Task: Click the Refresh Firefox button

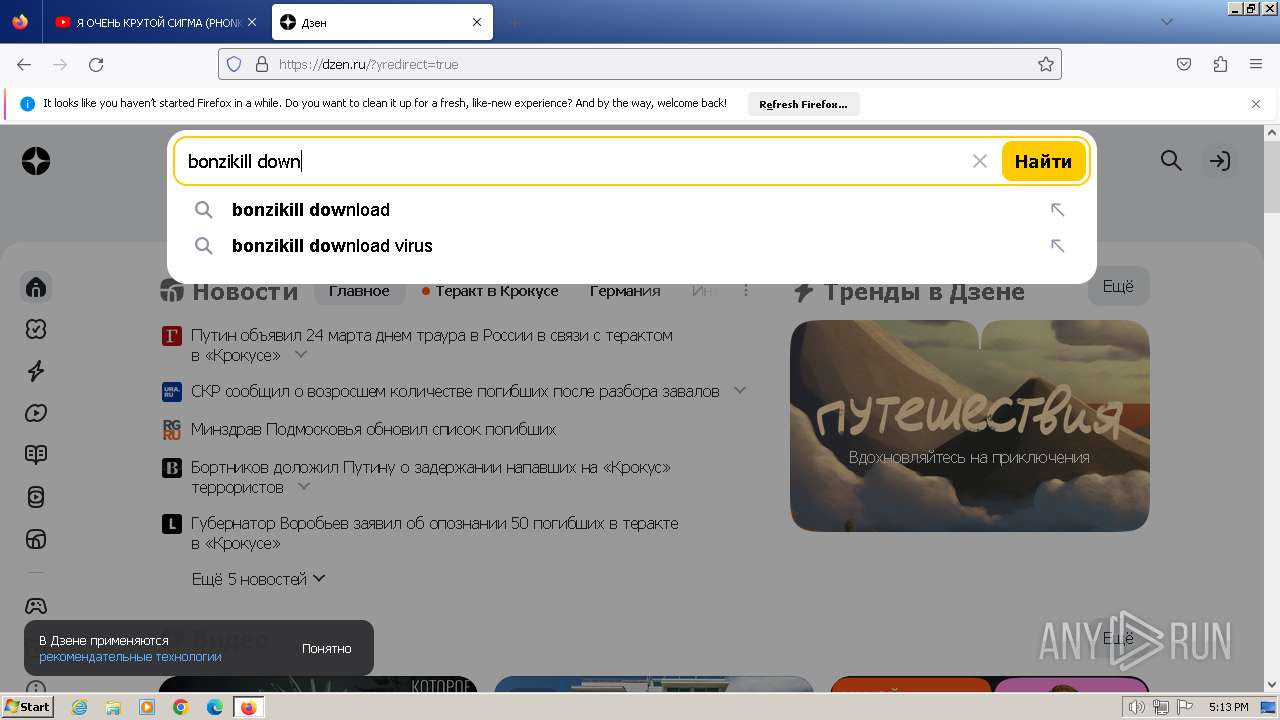Action: coord(803,104)
